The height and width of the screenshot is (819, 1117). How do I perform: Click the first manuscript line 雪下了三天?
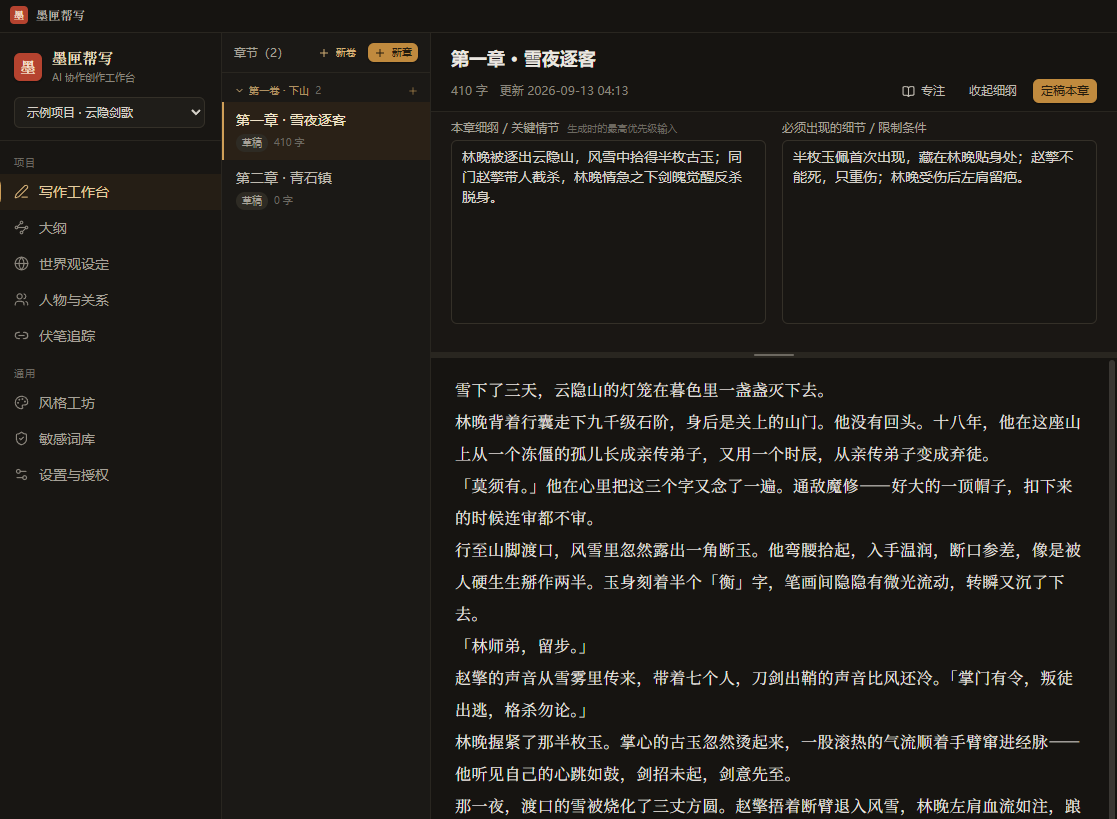(x=643, y=390)
